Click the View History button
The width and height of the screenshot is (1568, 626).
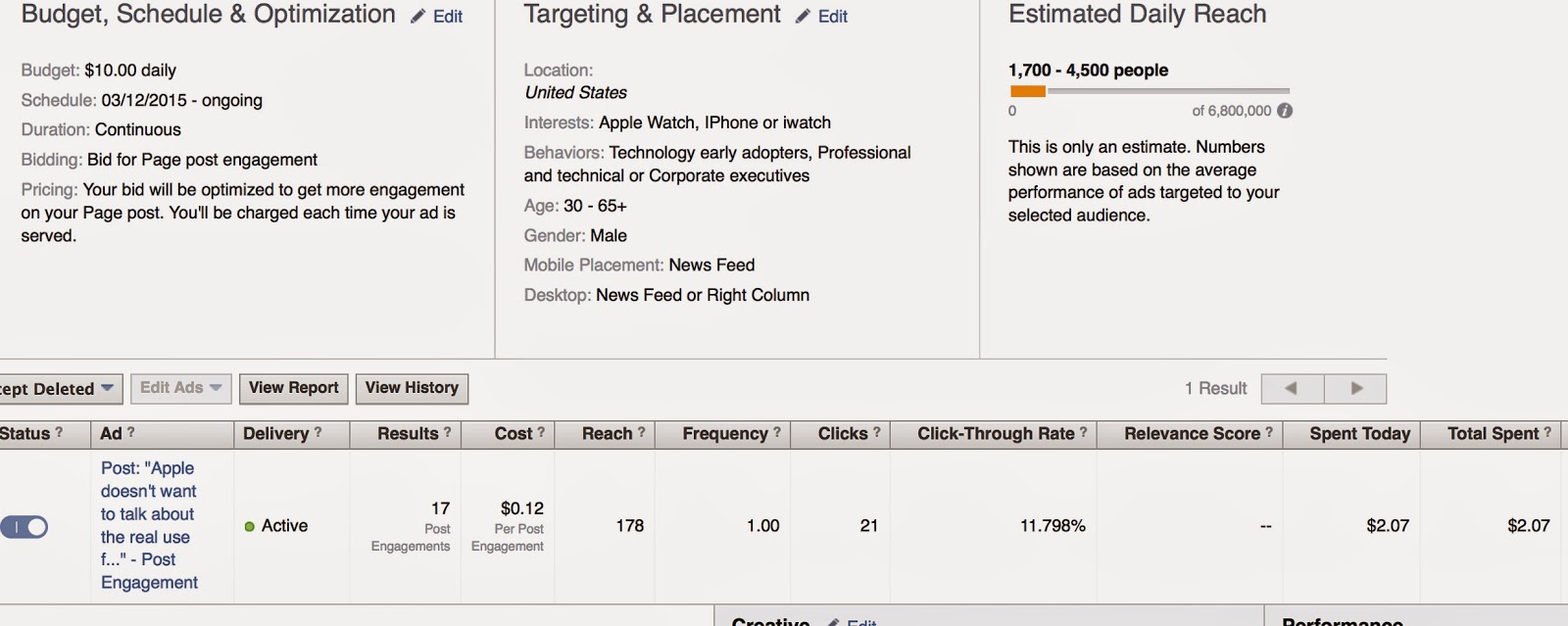412,388
